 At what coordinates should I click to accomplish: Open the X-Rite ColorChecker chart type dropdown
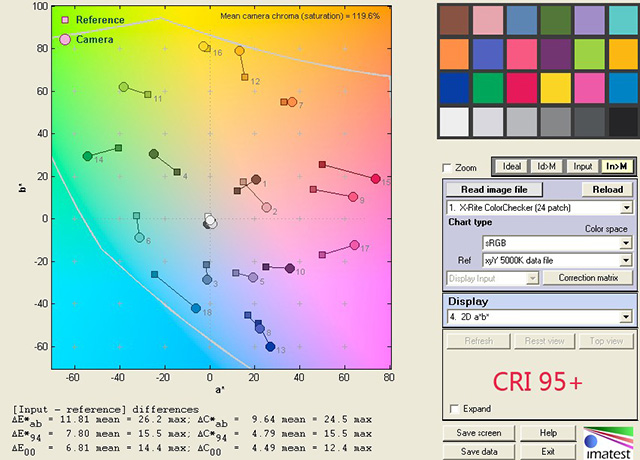[540, 207]
